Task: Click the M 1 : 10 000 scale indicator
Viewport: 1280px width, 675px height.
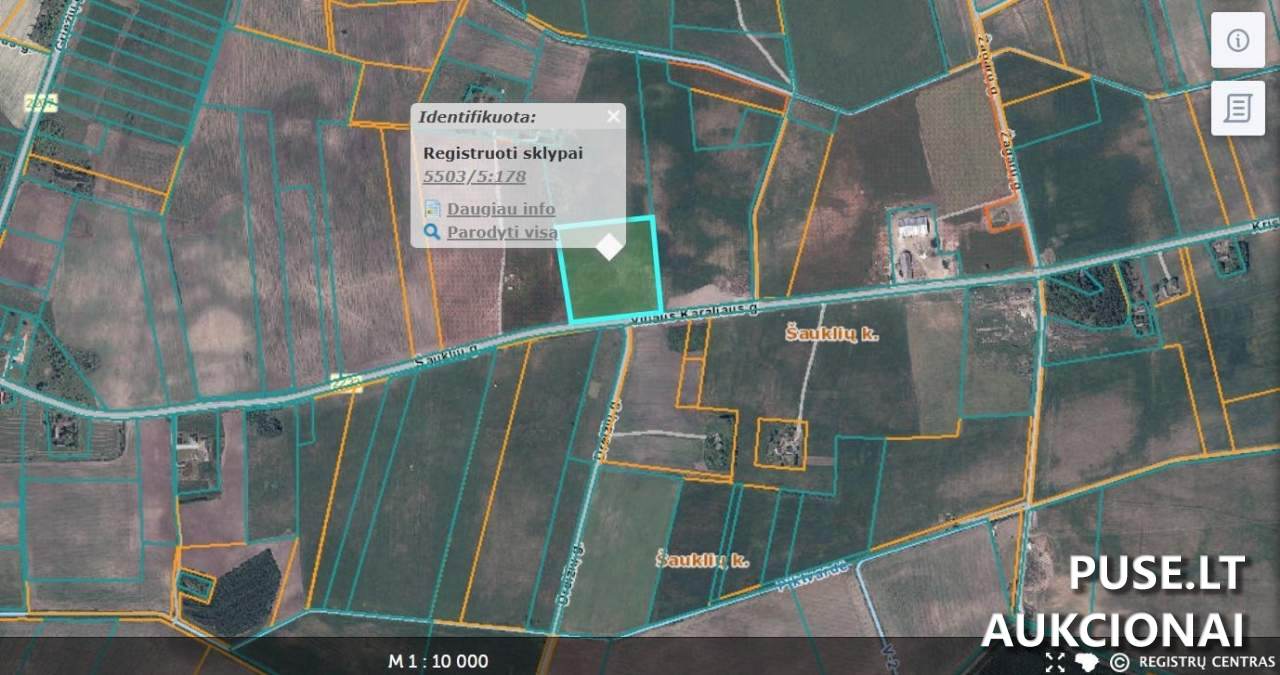Action: coord(438,661)
